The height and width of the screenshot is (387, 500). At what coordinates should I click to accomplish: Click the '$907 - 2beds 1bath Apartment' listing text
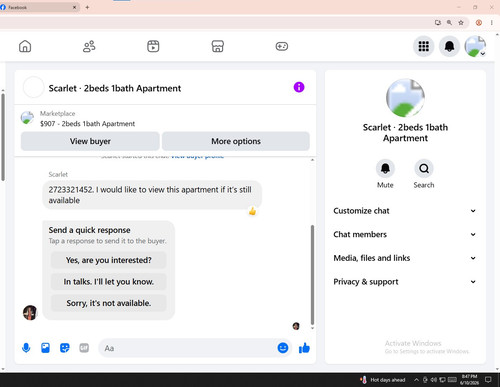pos(87,124)
